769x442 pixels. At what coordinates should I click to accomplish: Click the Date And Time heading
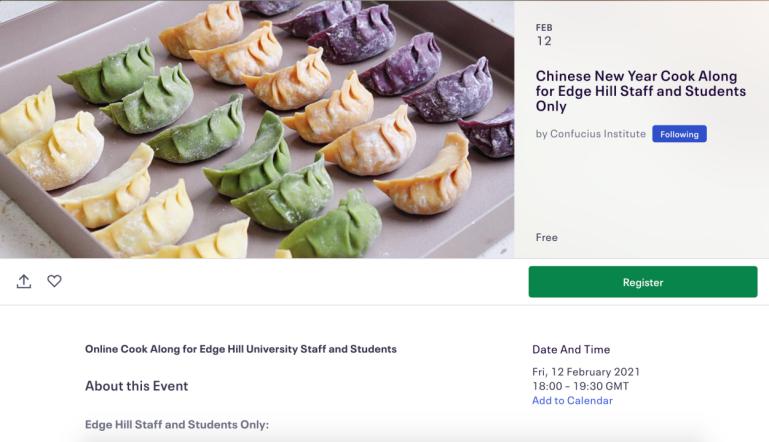tap(571, 350)
